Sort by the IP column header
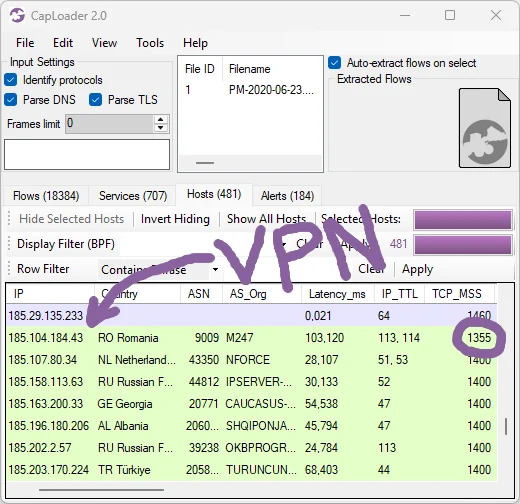 tap(50, 294)
